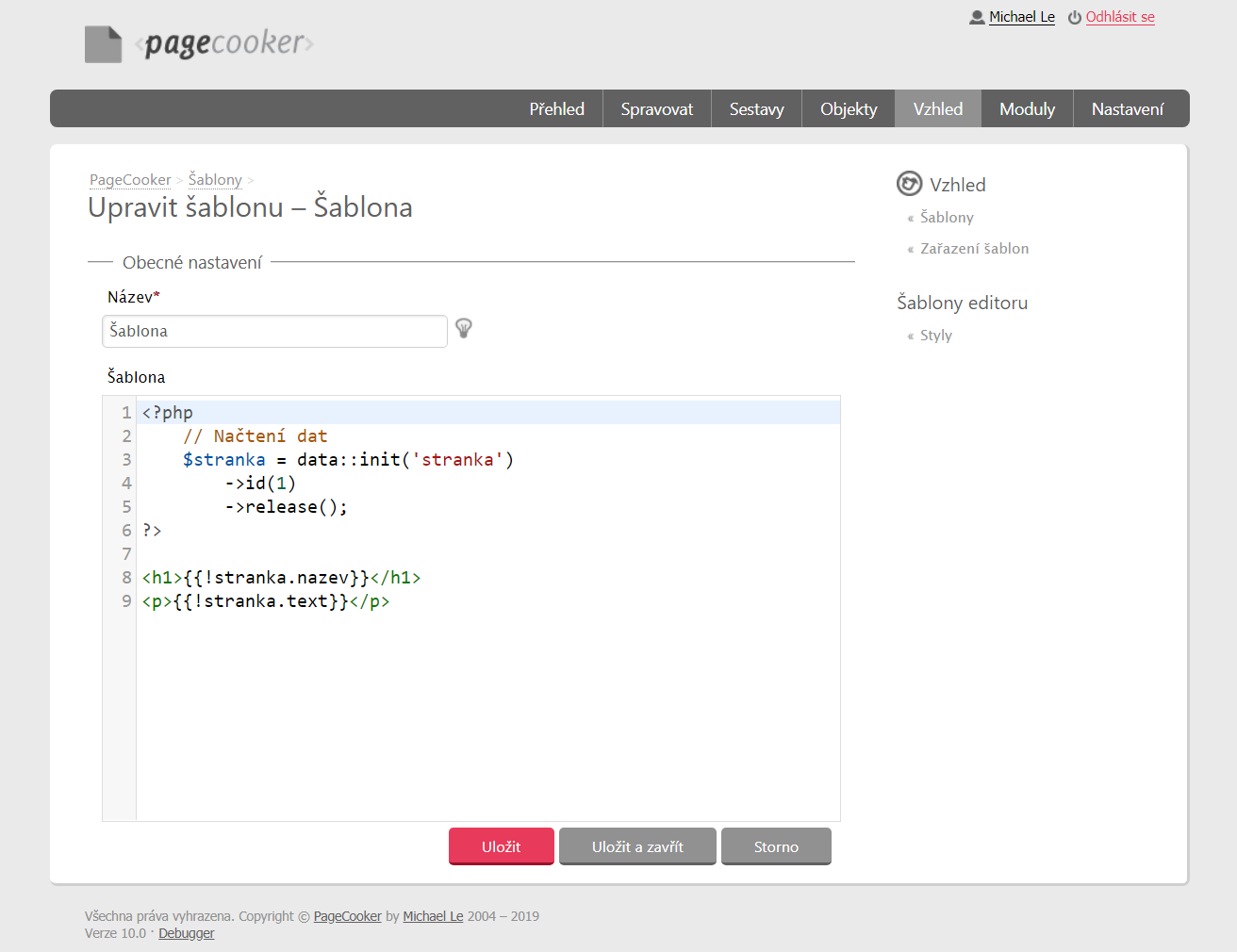This screenshot has width=1237, height=952.
Task: Click the lightbulb hint icon beside Název field
Action: [x=464, y=328]
